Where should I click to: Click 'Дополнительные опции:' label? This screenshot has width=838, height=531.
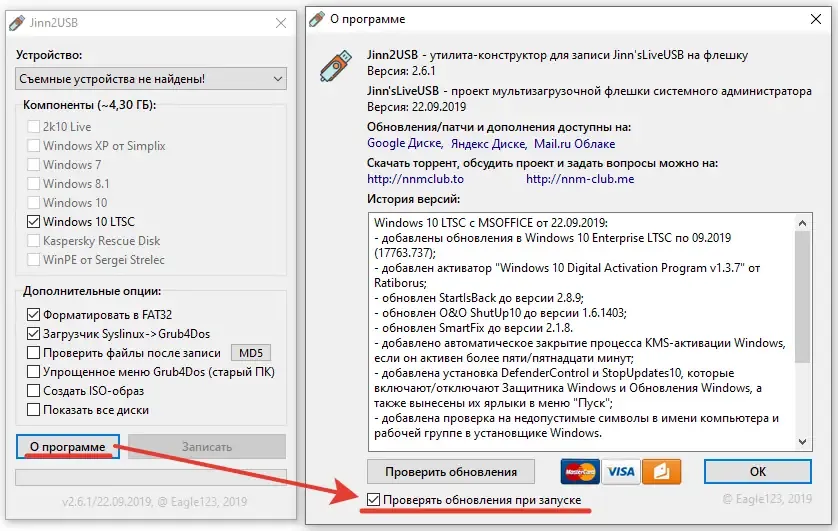[x=92, y=291]
